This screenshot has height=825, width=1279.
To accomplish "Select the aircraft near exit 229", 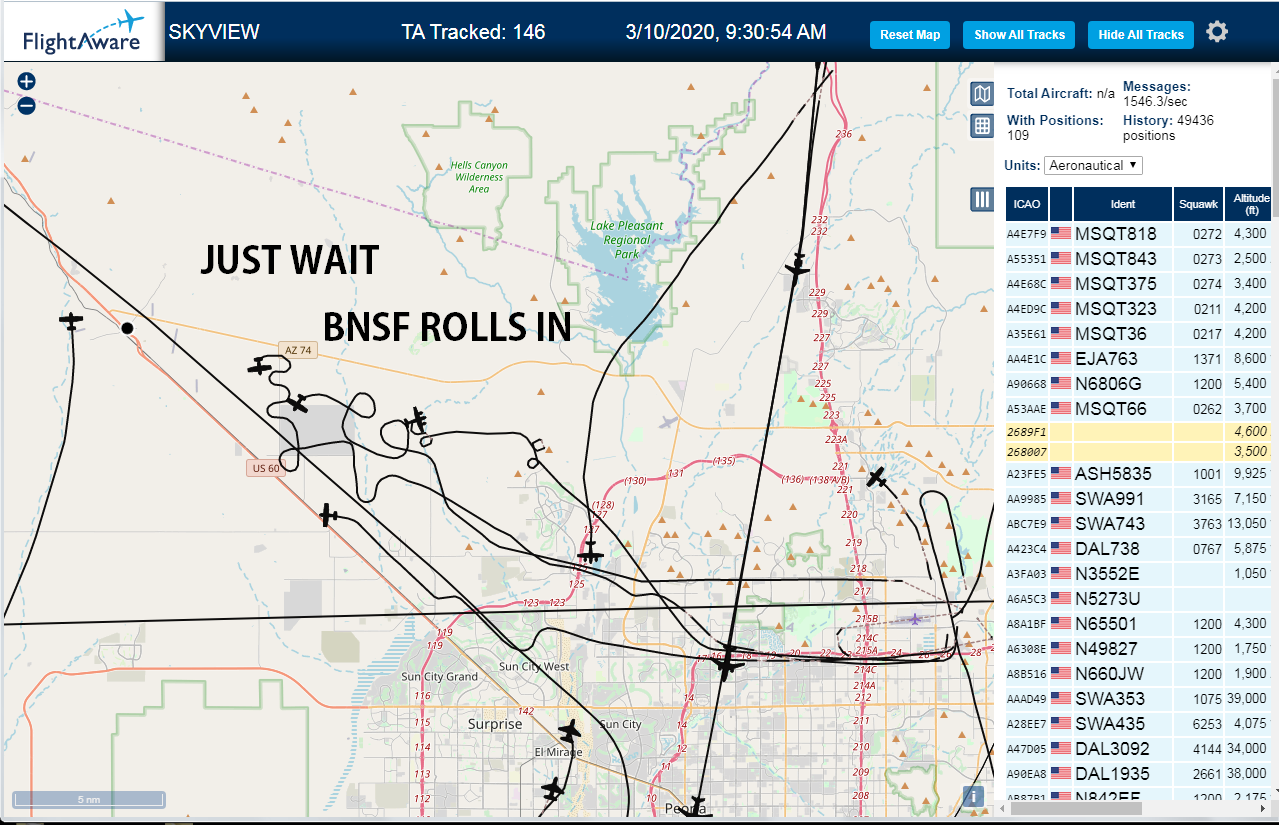I will [797, 268].
